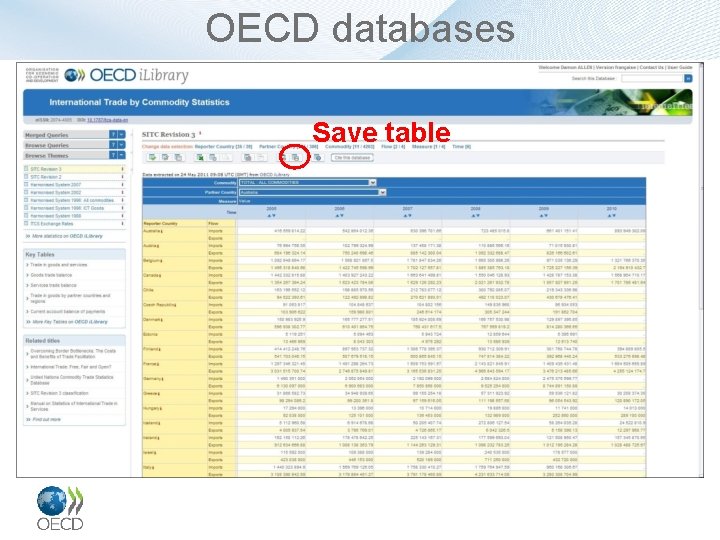Screen dimensions: 720x540
Task: Open the Partner Country dropdown
Action: point(312,192)
